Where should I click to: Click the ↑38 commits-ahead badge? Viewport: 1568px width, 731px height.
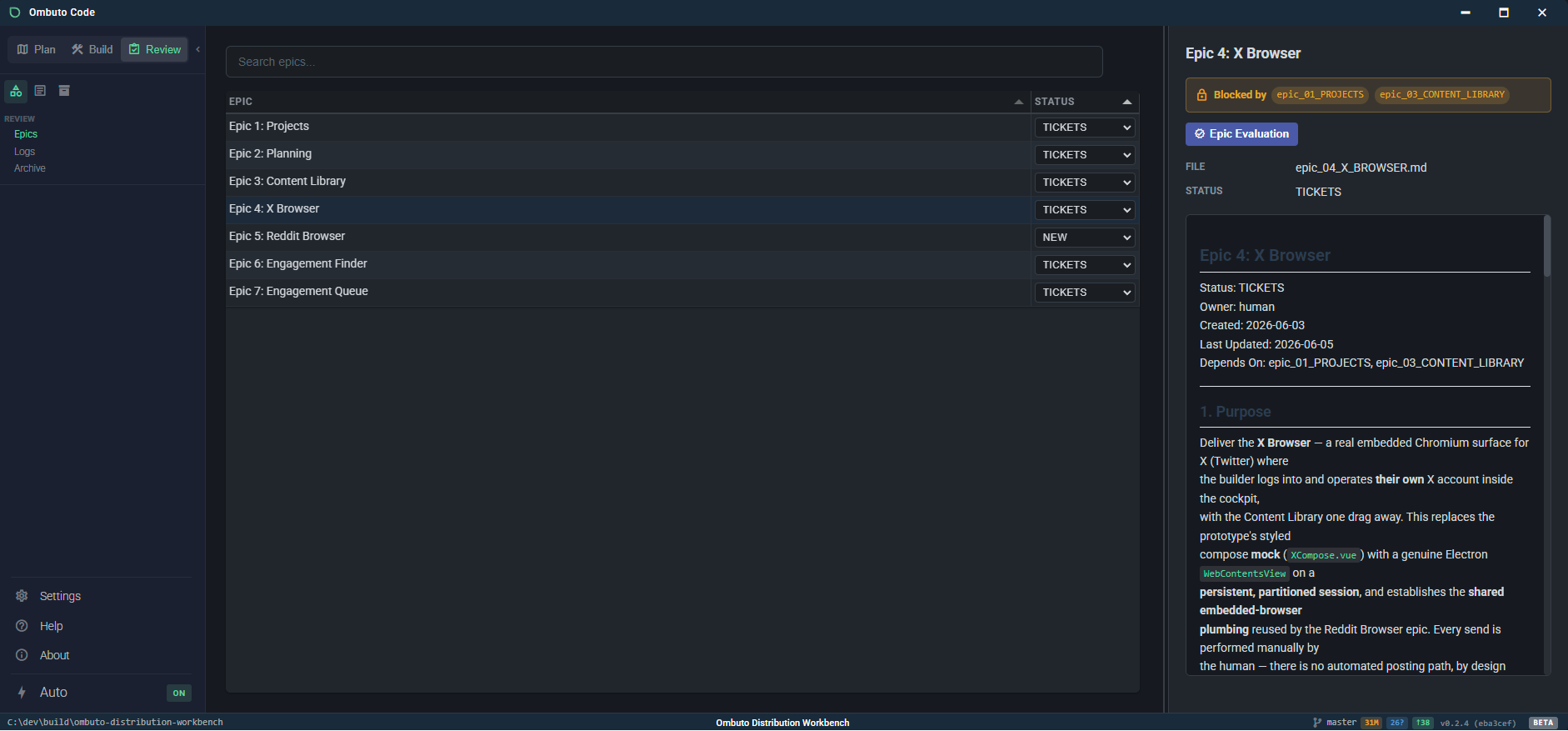(x=1423, y=723)
